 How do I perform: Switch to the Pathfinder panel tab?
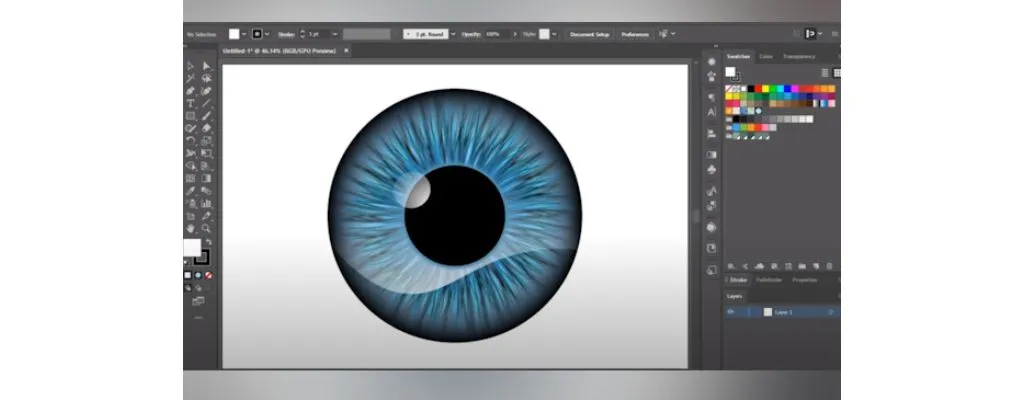click(769, 280)
